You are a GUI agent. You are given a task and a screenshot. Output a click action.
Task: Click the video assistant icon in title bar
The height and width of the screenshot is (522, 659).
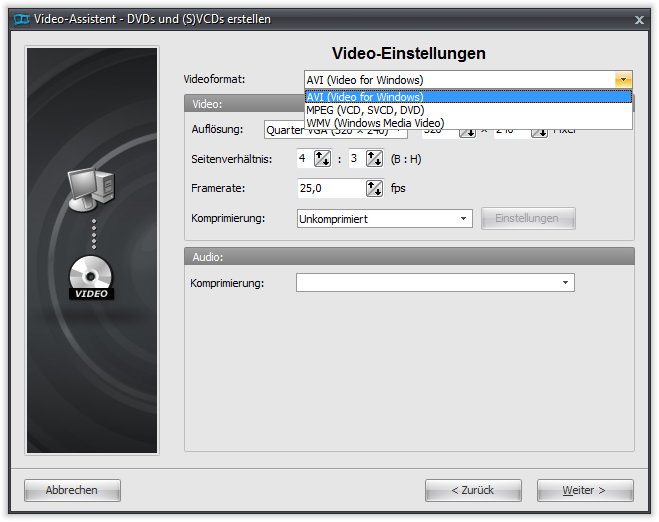(x=18, y=19)
